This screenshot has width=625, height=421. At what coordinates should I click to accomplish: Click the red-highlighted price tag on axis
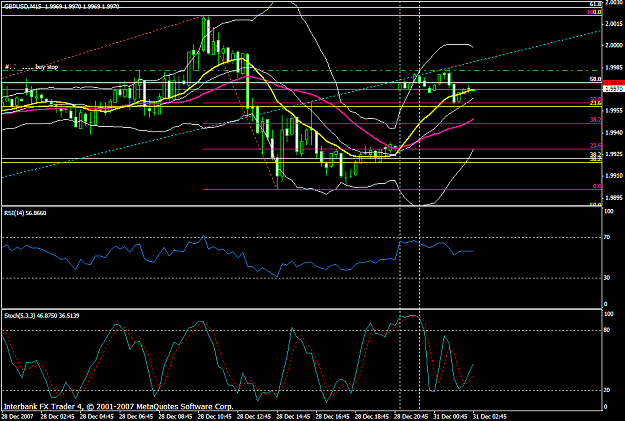(x=614, y=83)
